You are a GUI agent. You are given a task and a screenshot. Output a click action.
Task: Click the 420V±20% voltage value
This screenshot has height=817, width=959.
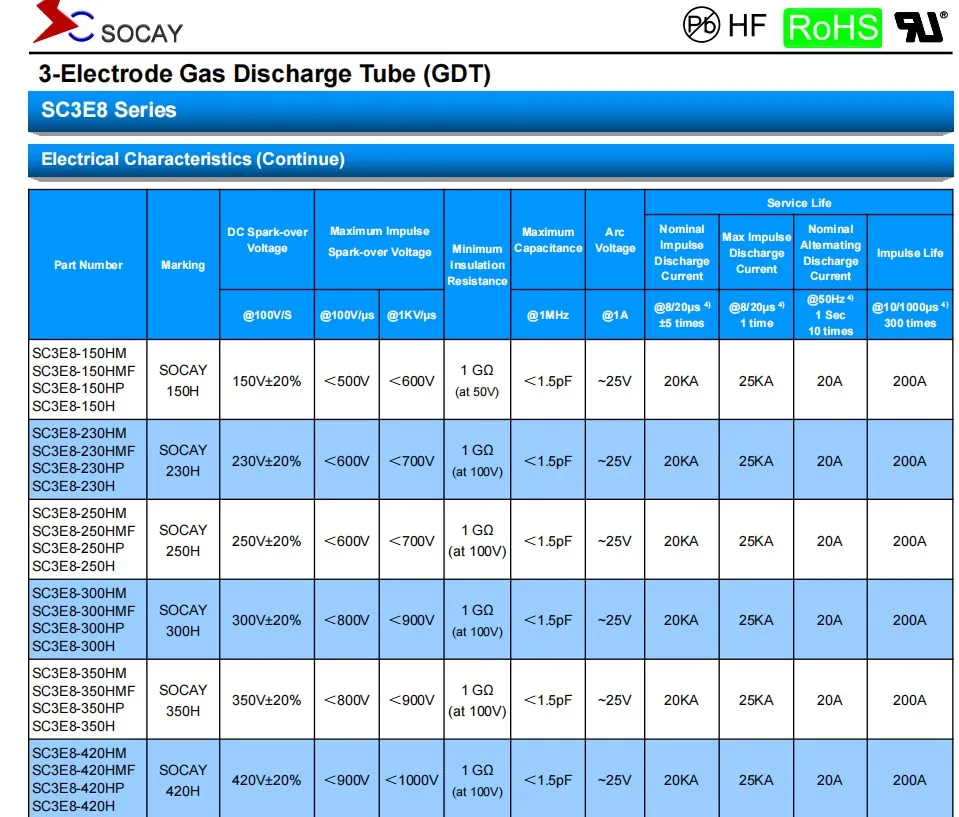(x=267, y=780)
